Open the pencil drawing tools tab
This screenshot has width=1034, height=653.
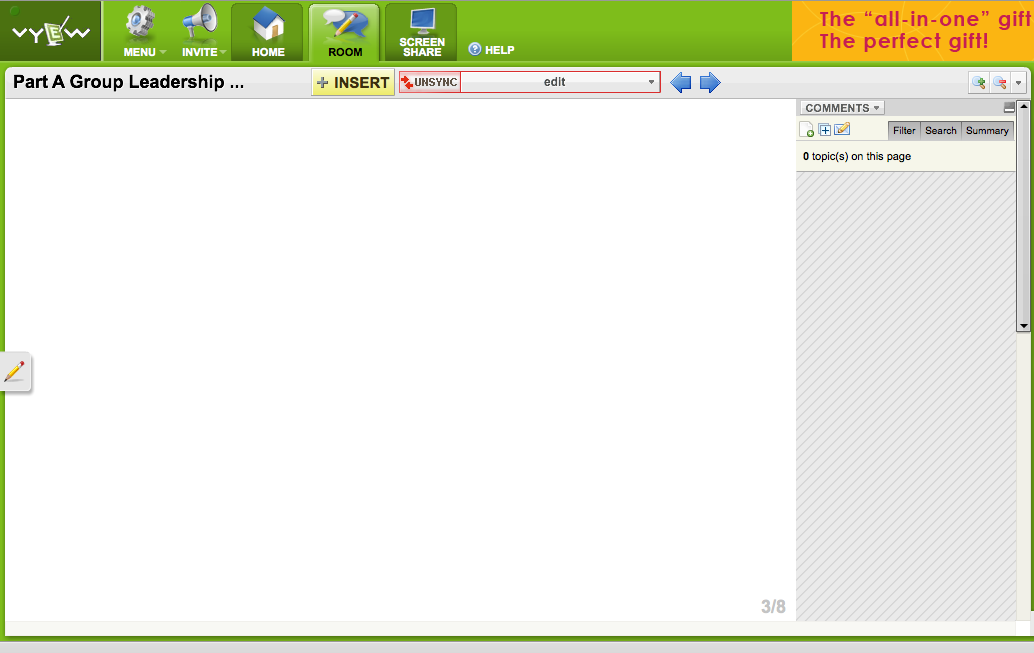[15, 371]
